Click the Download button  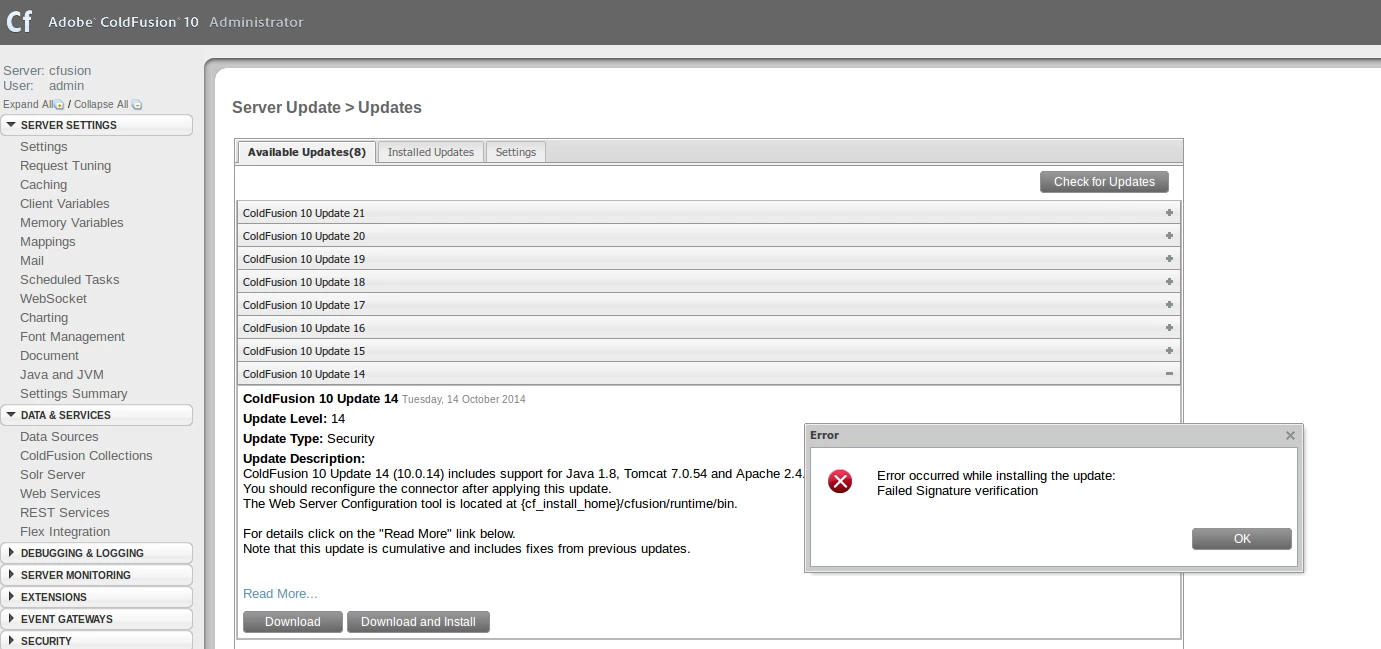293,622
